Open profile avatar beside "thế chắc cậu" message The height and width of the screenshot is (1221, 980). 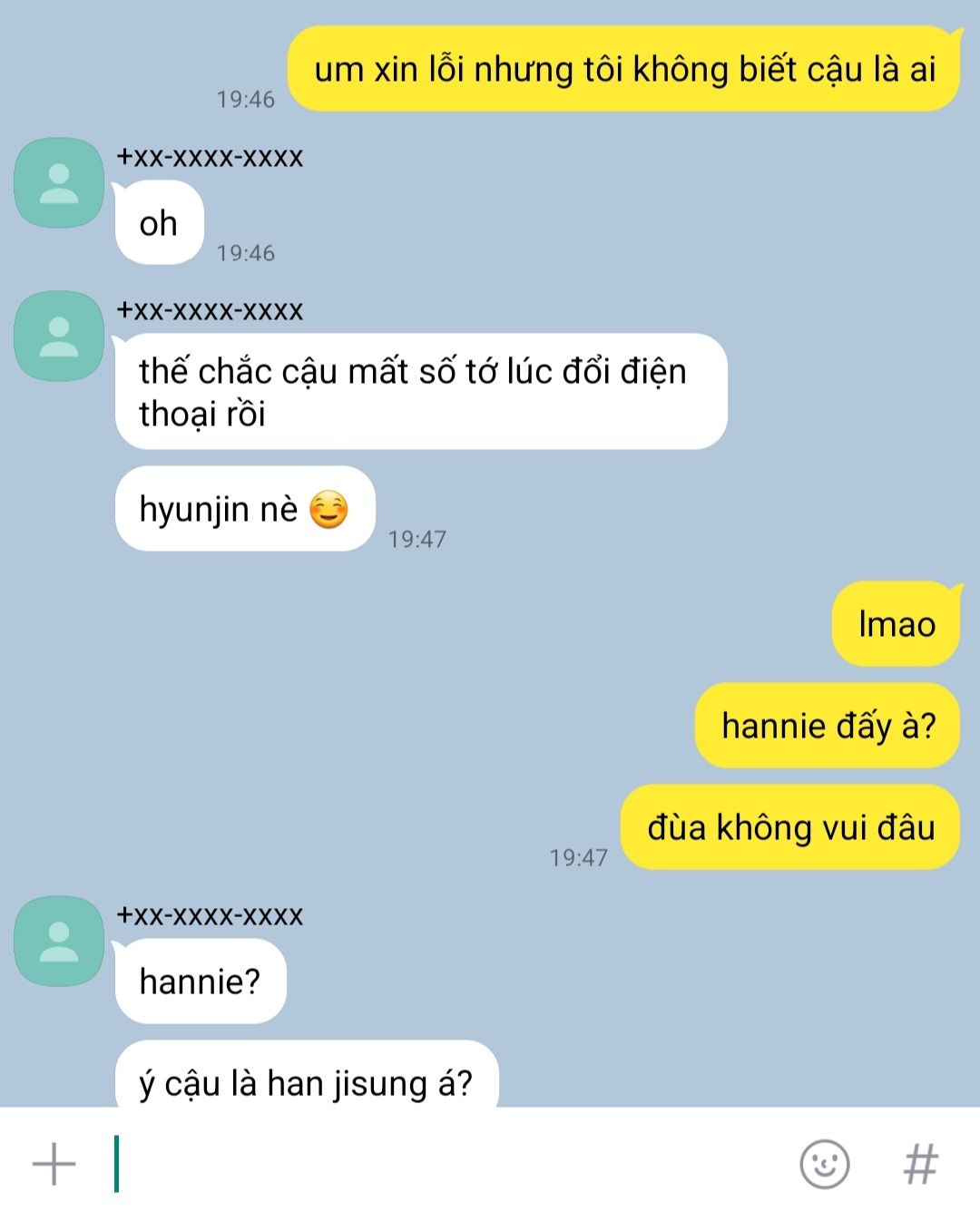(59, 336)
